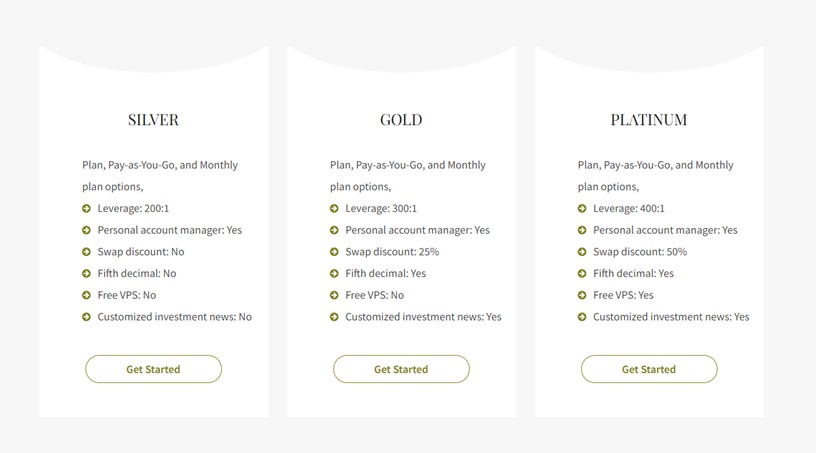Click arrow icon by Gold Customized investment news

point(334,317)
